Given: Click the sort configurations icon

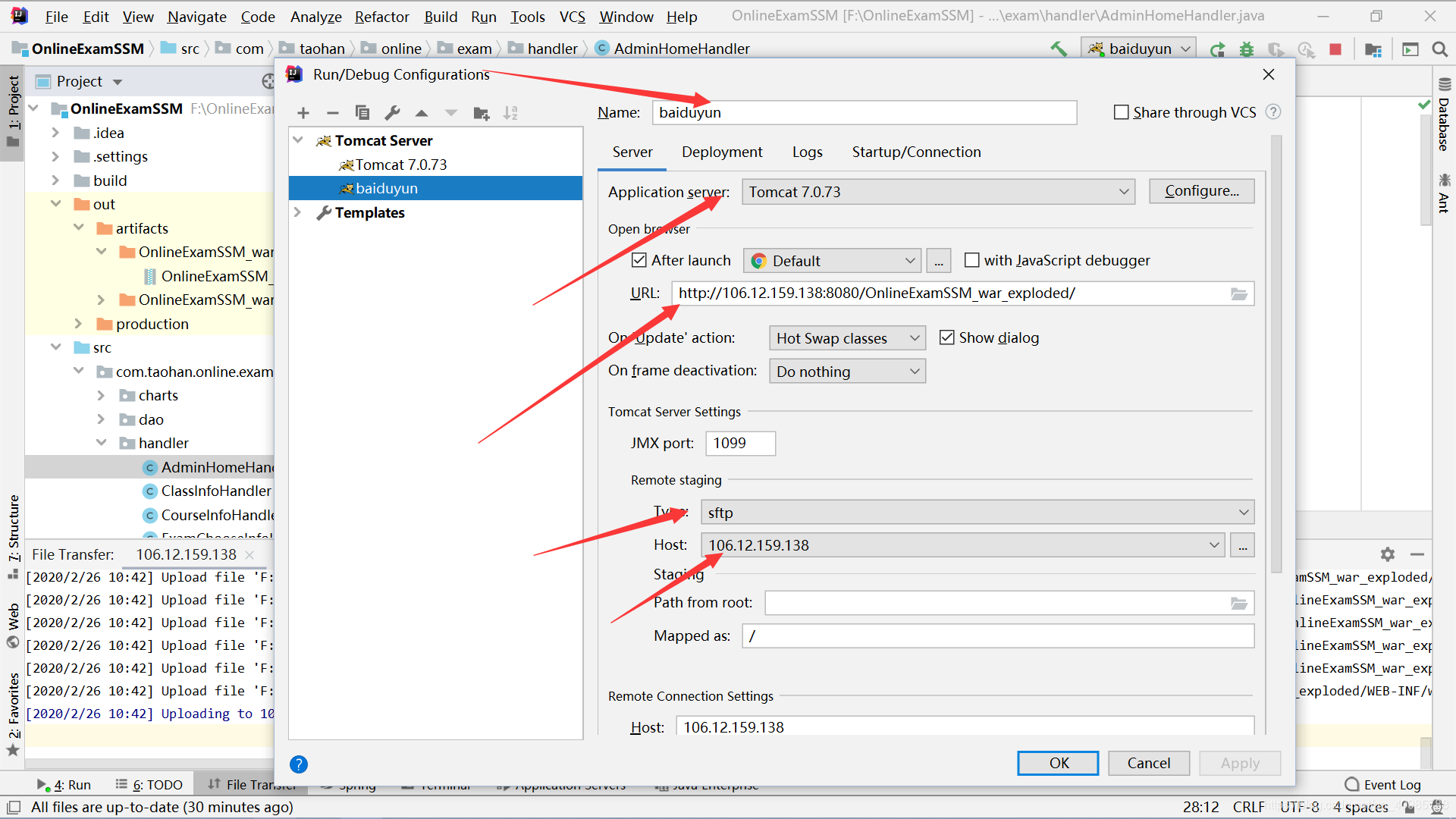Looking at the screenshot, I should click(x=511, y=112).
